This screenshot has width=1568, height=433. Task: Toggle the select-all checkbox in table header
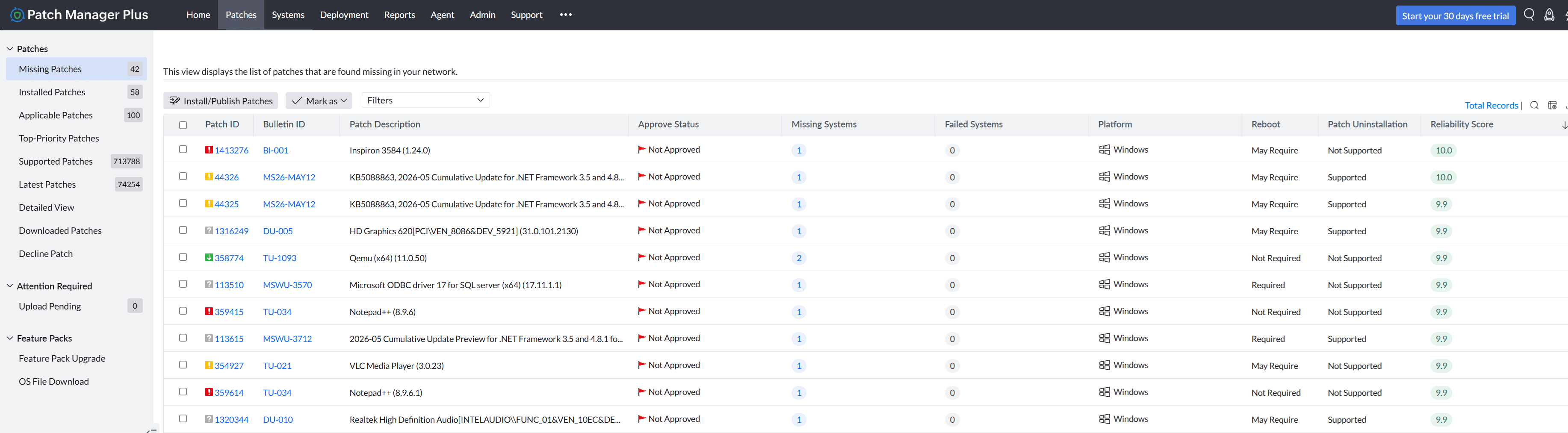[183, 125]
